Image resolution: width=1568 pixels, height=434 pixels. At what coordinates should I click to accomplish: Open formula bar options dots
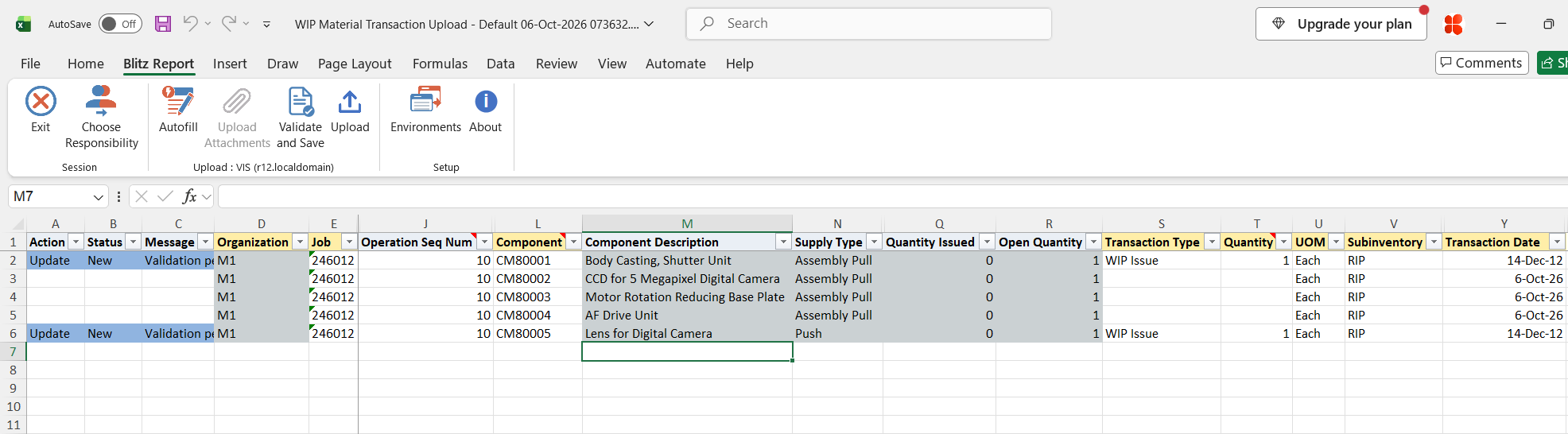coord(118,196)
